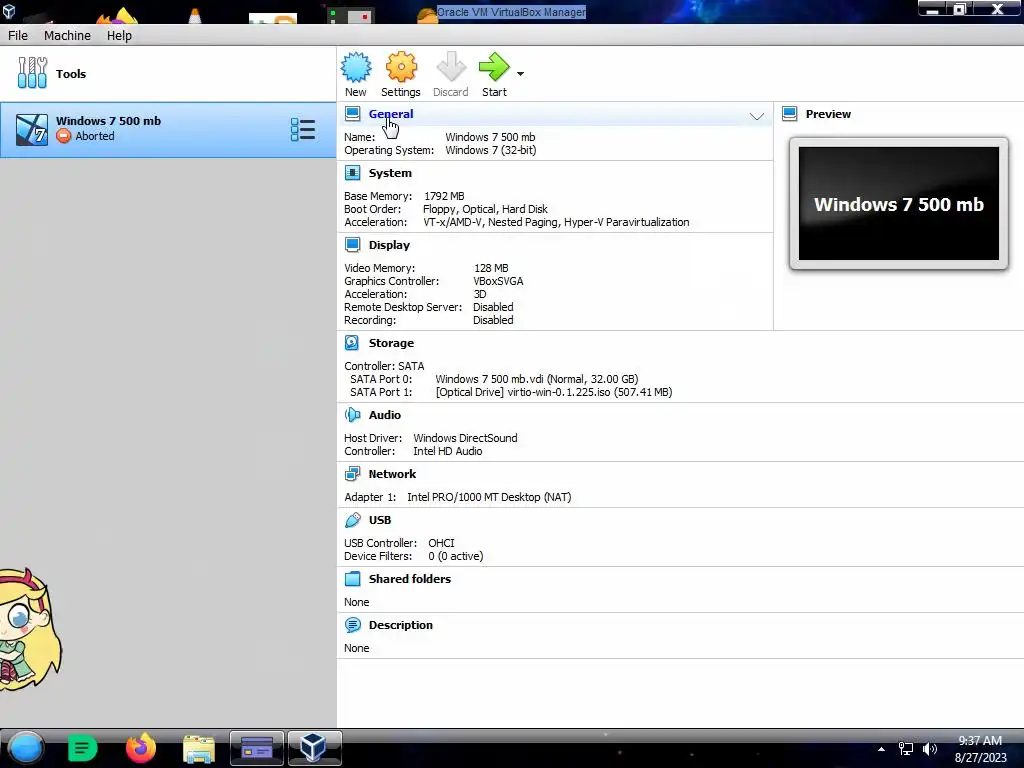The image size is (1024, 768).
Task: Click the Aborted status icon
Action: [63, 136]
